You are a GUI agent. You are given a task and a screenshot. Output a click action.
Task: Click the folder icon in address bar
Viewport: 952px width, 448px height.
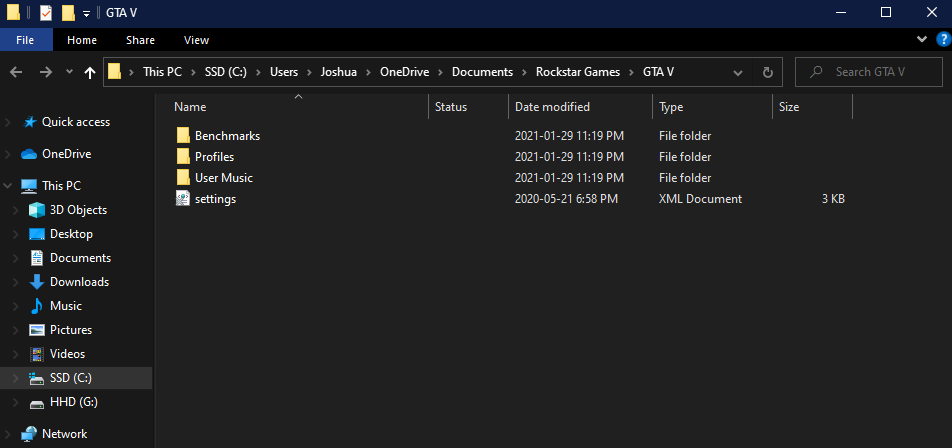[114, 72]
